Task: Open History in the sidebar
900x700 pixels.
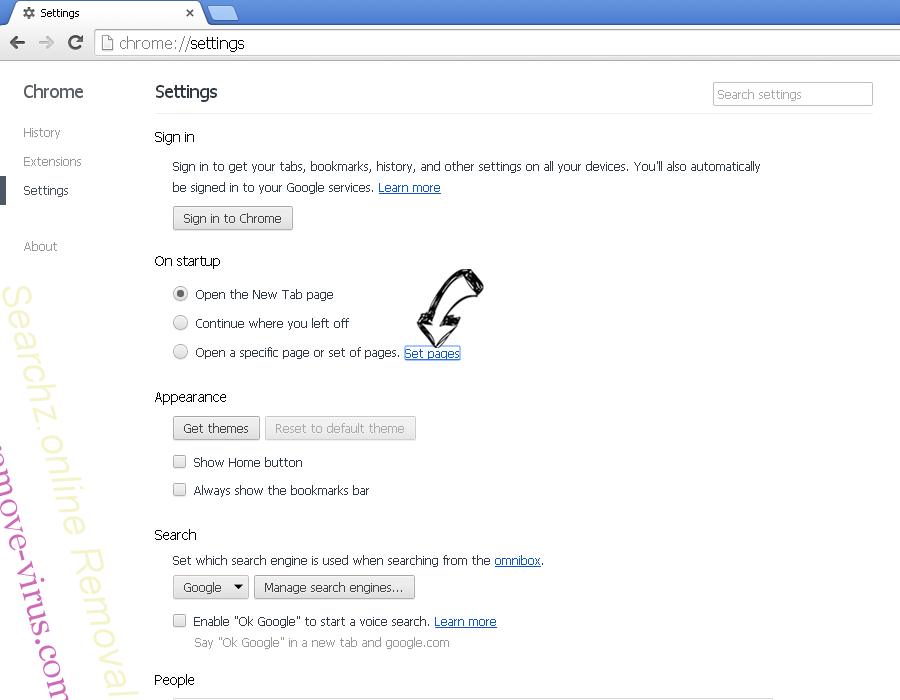Action: coord(41,133)
